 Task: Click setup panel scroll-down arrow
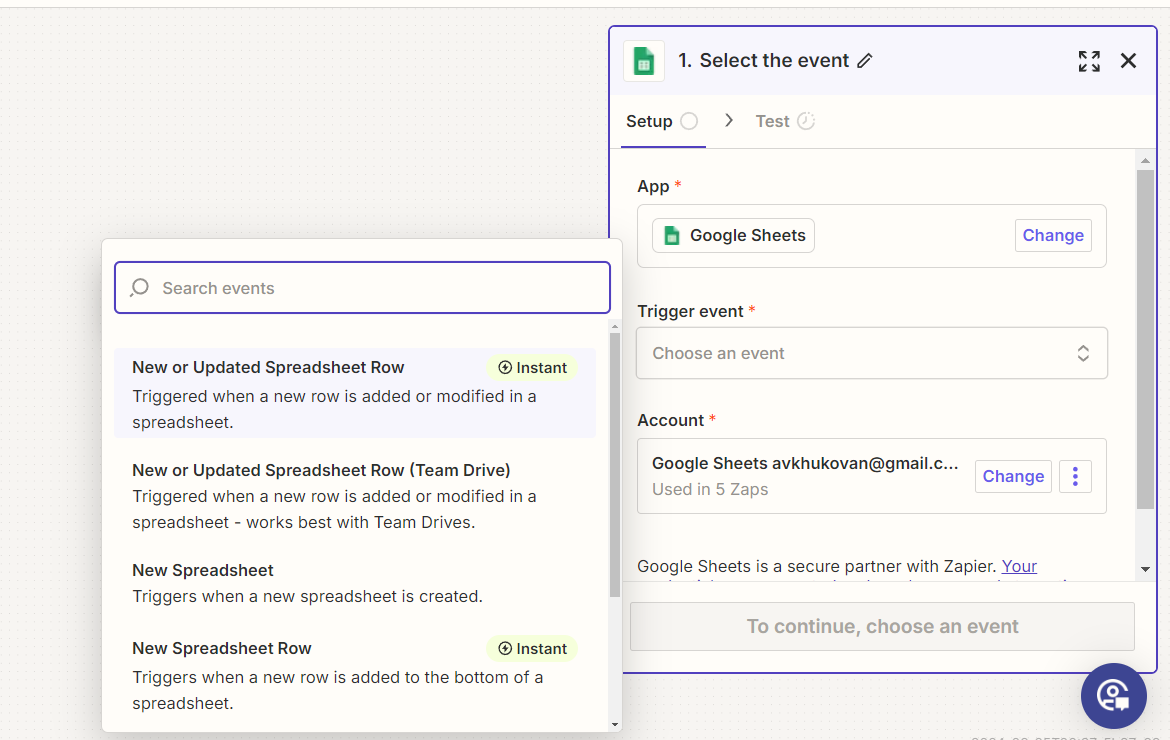(x=1145, y=570)
